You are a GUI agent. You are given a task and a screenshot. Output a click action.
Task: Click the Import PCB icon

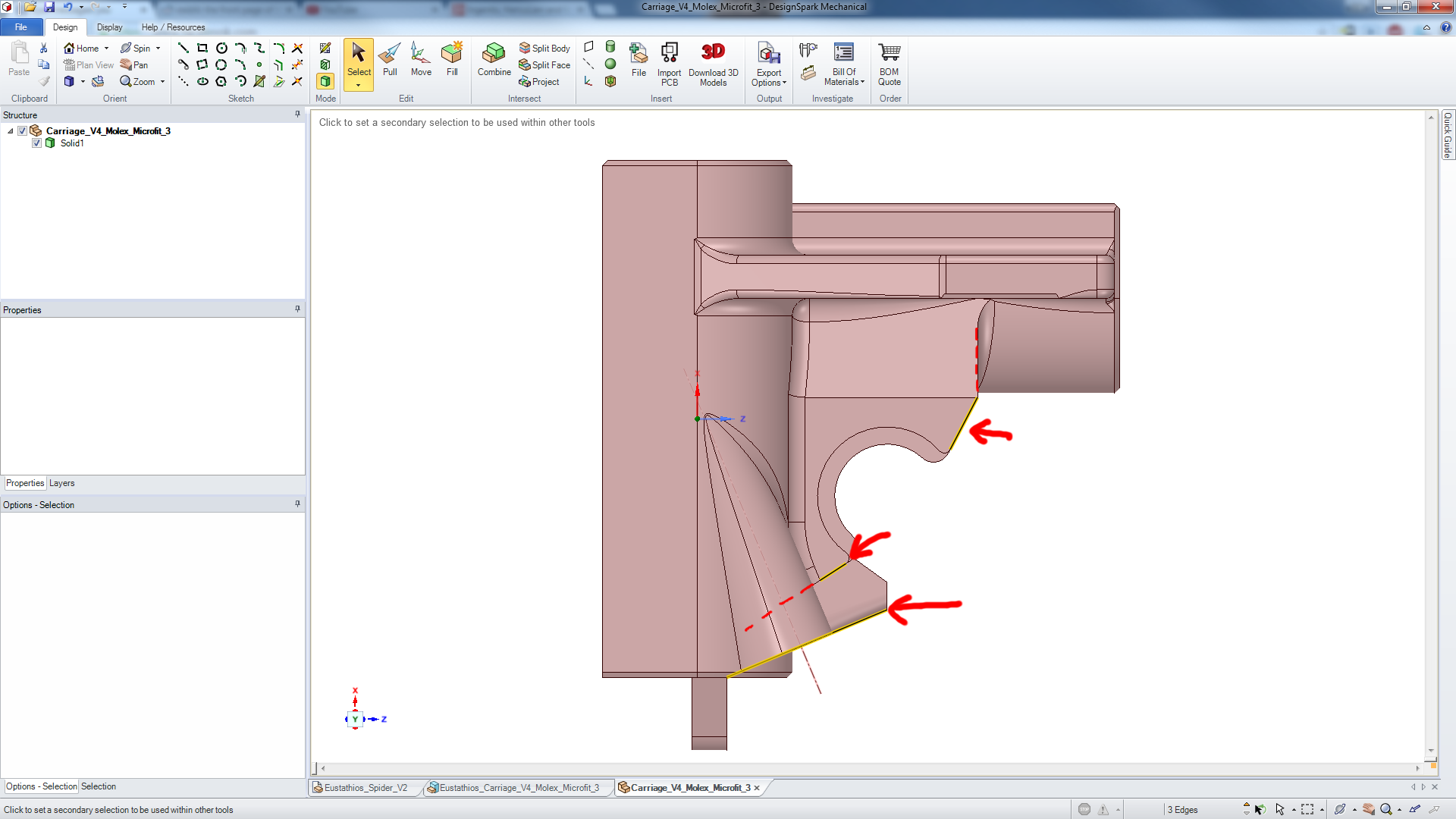tap(669, 62)
